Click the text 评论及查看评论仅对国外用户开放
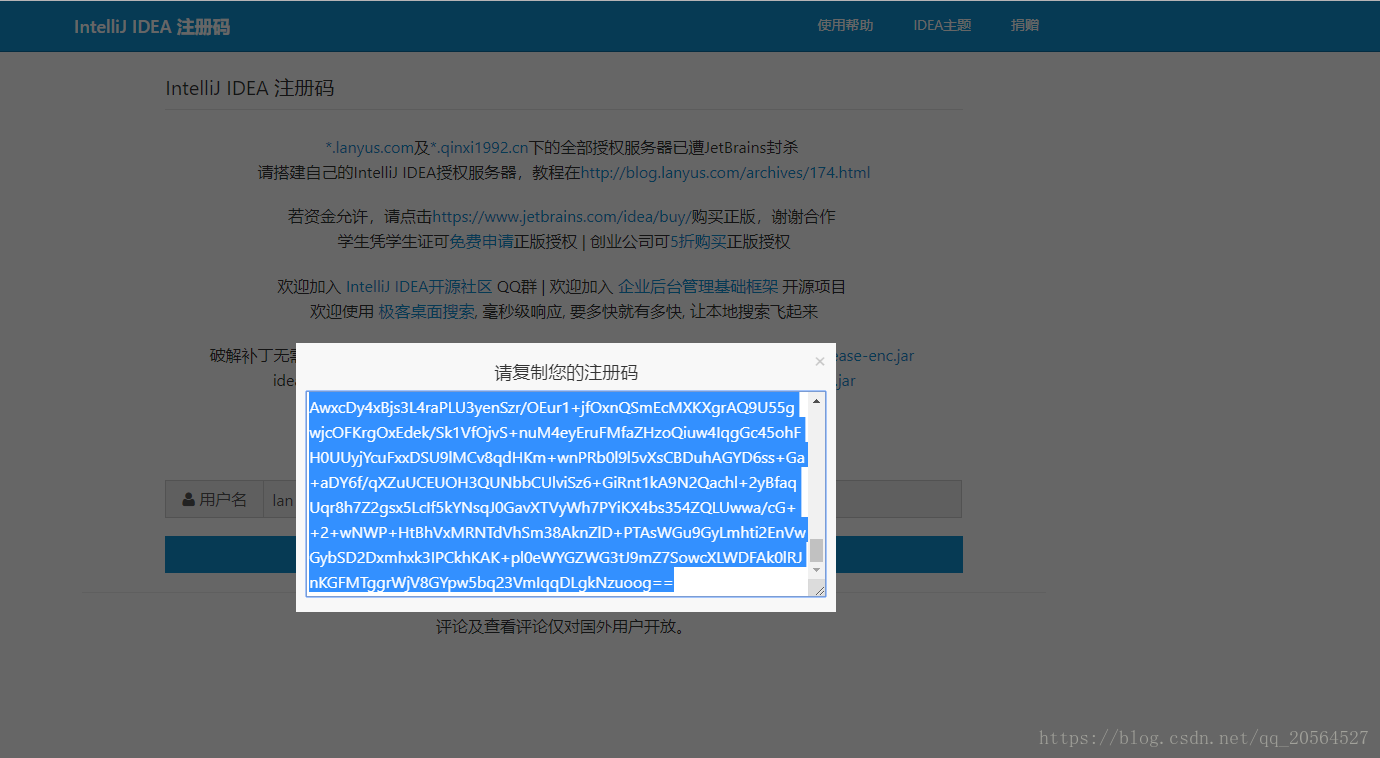1380x758 pixels. pos(564,627)
